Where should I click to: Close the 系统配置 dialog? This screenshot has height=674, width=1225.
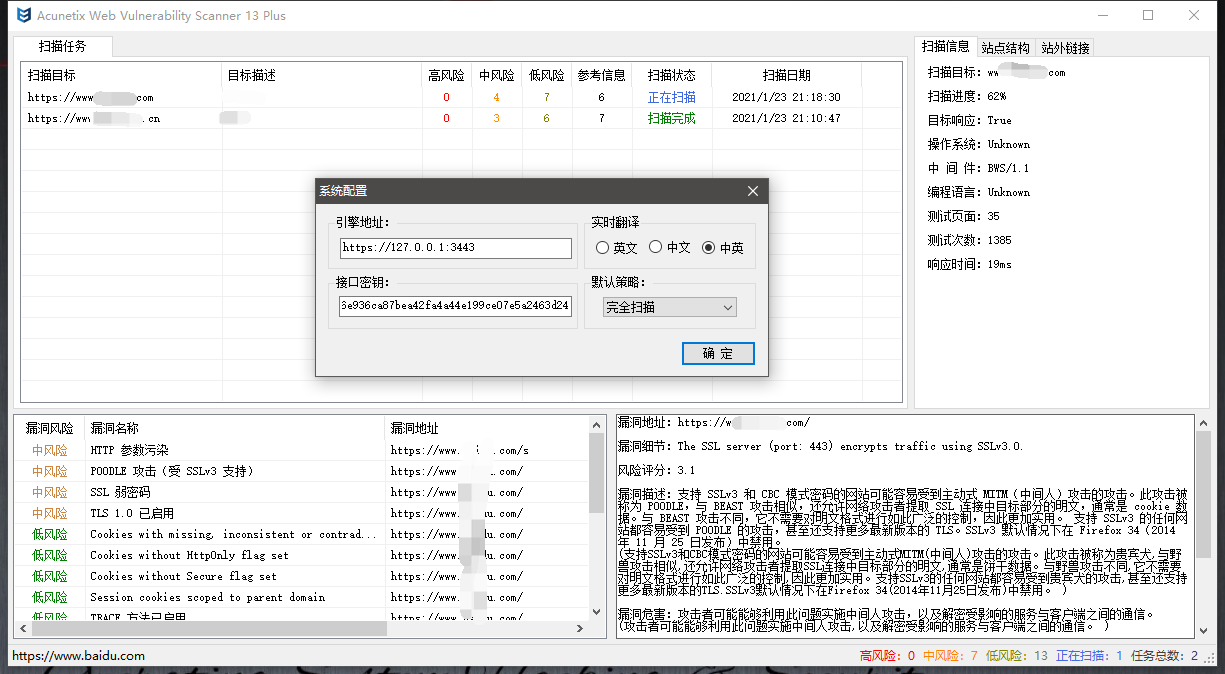point(753,191)
